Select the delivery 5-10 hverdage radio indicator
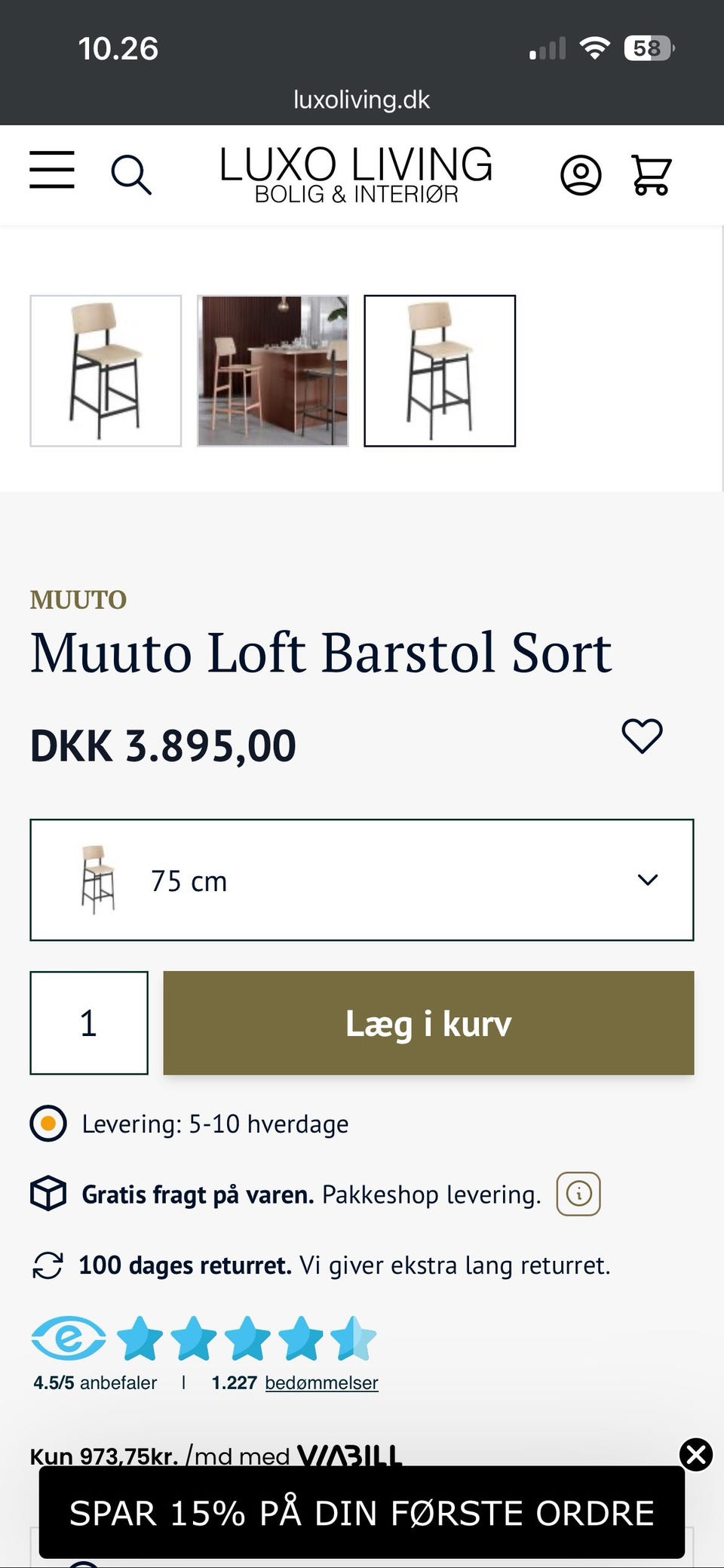Image resolution: width=724 pixels, height=1568 pixels. 48,1124
